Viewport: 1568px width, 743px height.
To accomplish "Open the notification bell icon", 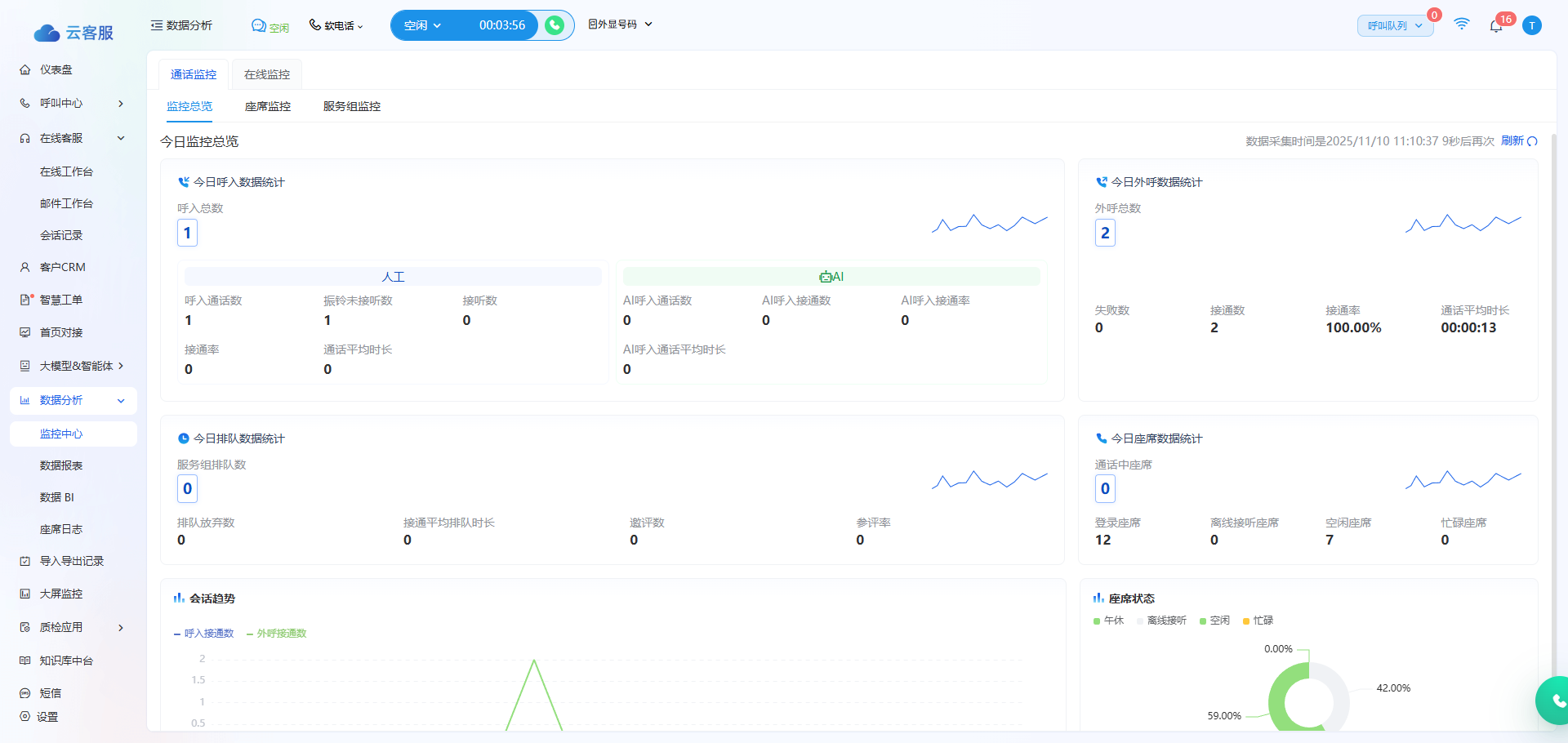I will (x=1495, y=26).
